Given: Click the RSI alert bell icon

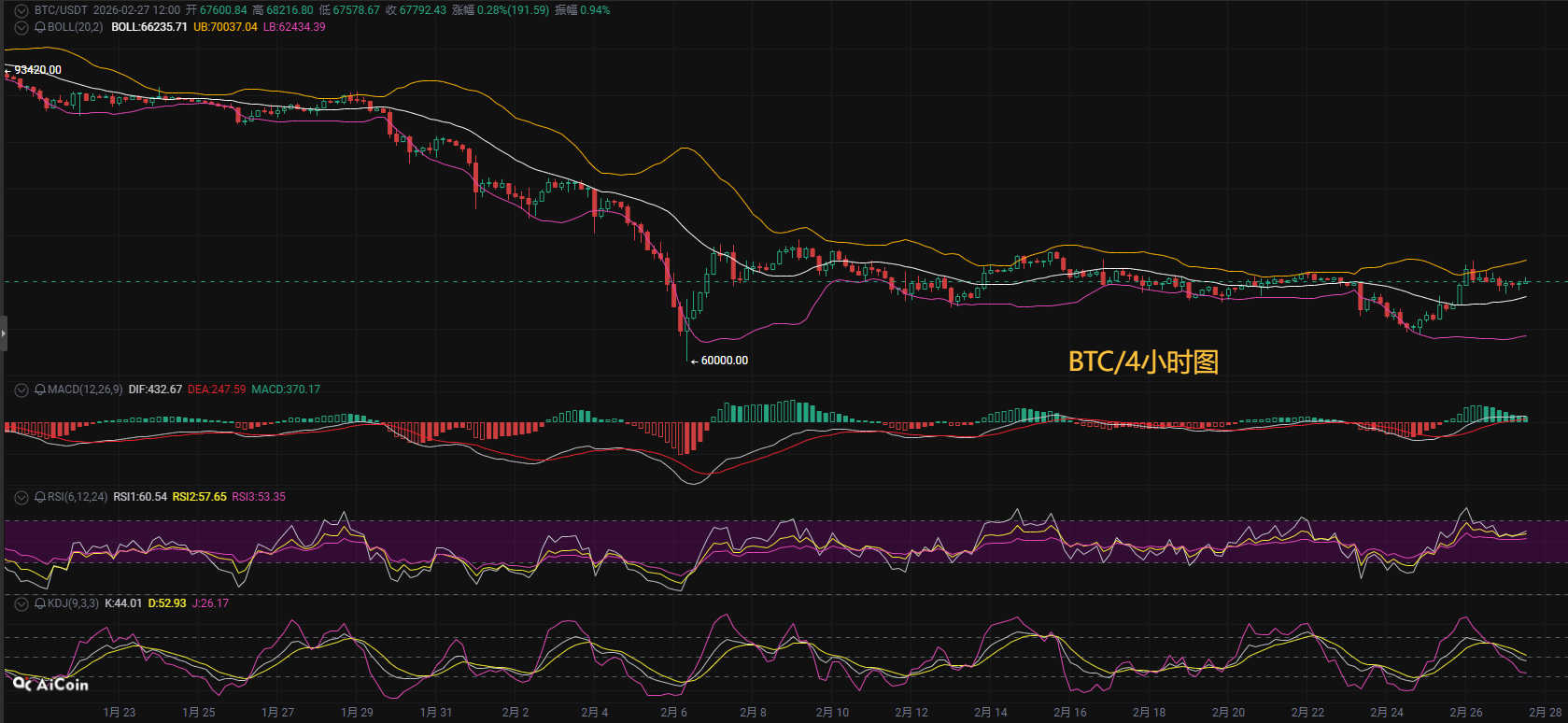Looking at the screenshot, I should (x=40, y=497).
